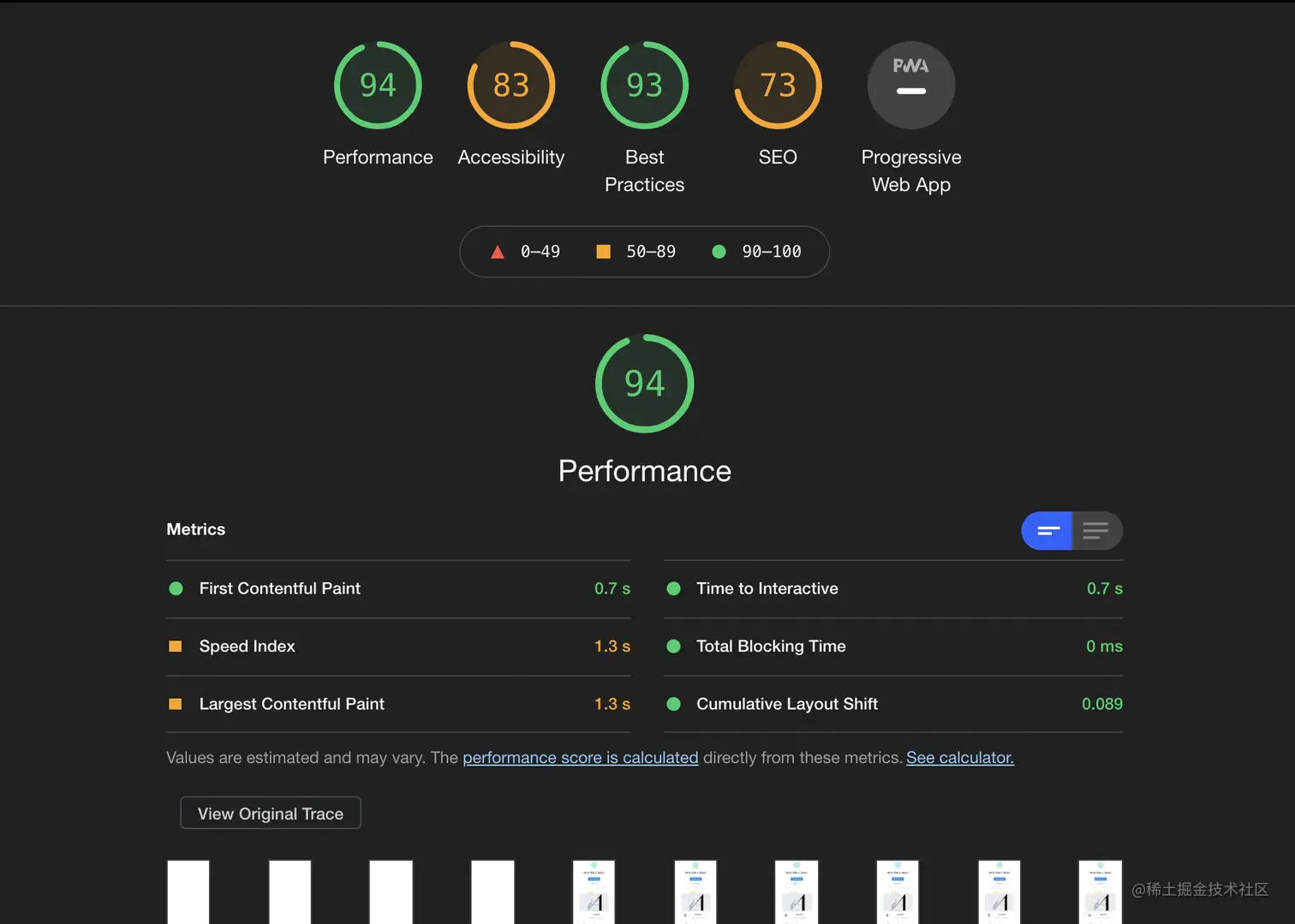Click the SEO score gauge showing 73
Image resolution: width=1295 pixels, height=924 pixels.
[x=778, y=85]
